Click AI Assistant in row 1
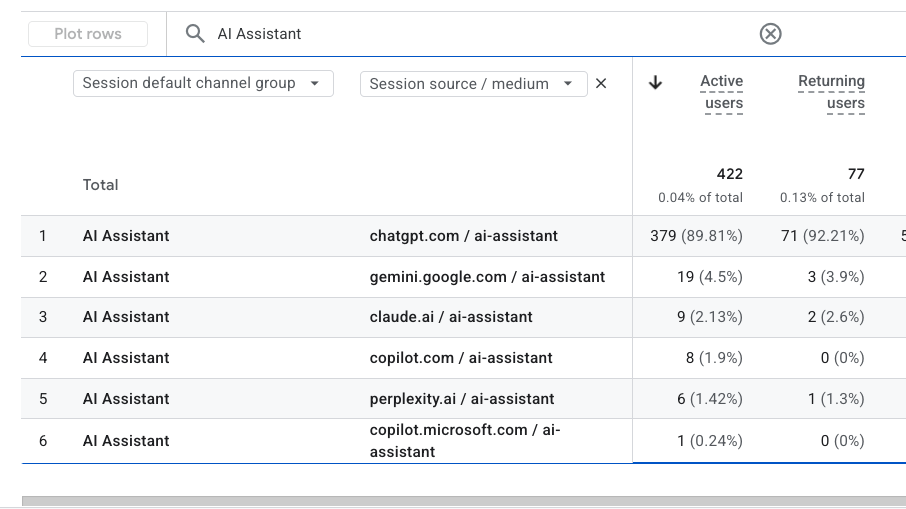This screenshot has height=509, width=906. [126, 236]
